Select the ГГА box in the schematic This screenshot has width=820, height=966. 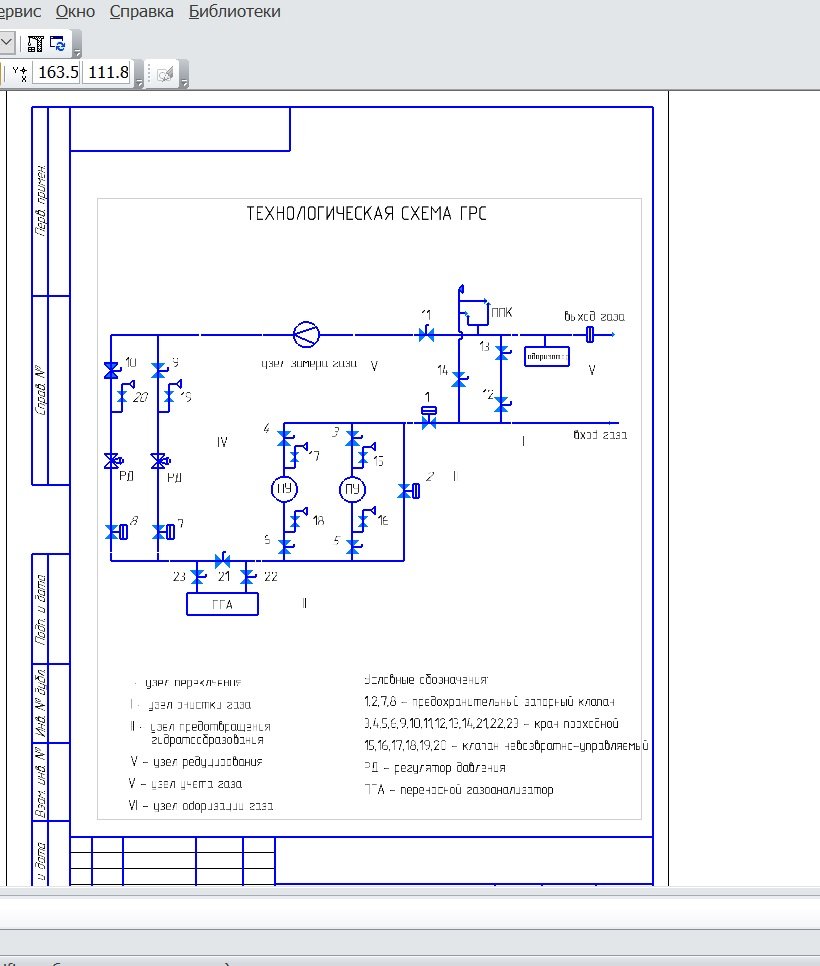(222, 604)
